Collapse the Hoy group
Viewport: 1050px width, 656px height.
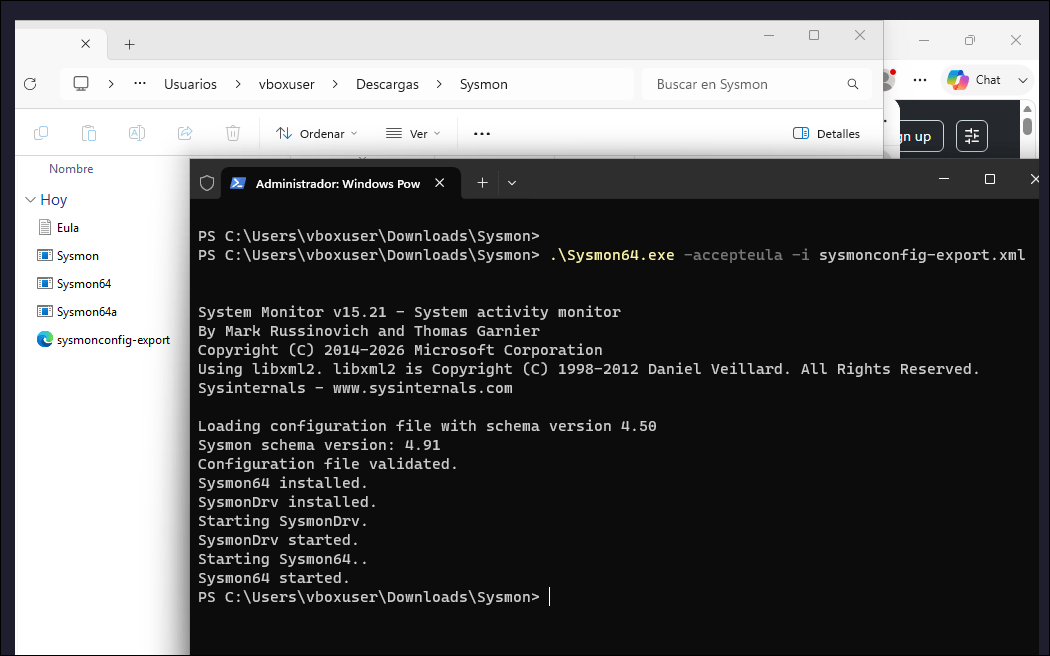coord(30,199)
